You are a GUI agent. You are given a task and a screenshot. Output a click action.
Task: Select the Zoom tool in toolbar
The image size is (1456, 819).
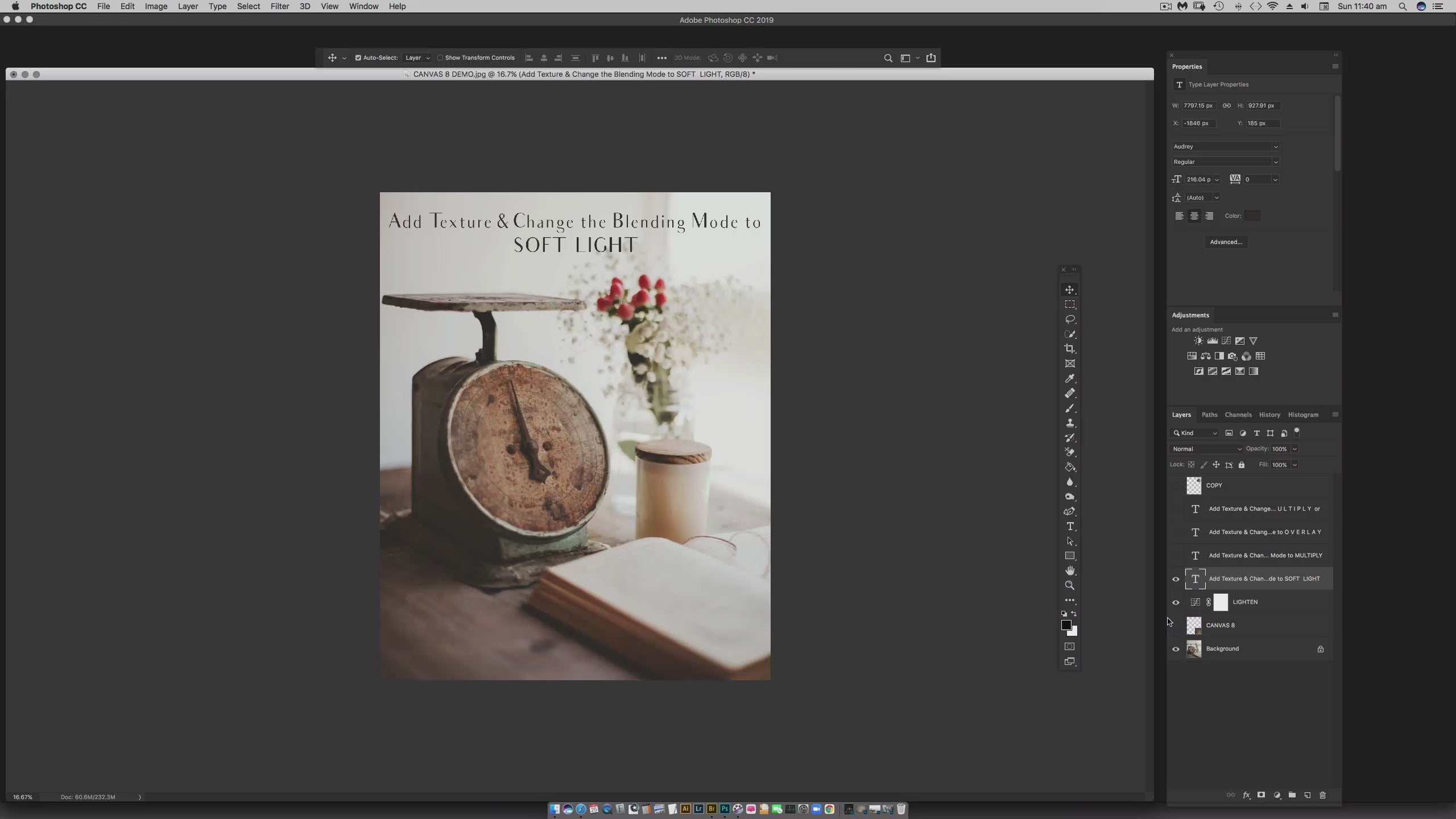(1070, 585)
